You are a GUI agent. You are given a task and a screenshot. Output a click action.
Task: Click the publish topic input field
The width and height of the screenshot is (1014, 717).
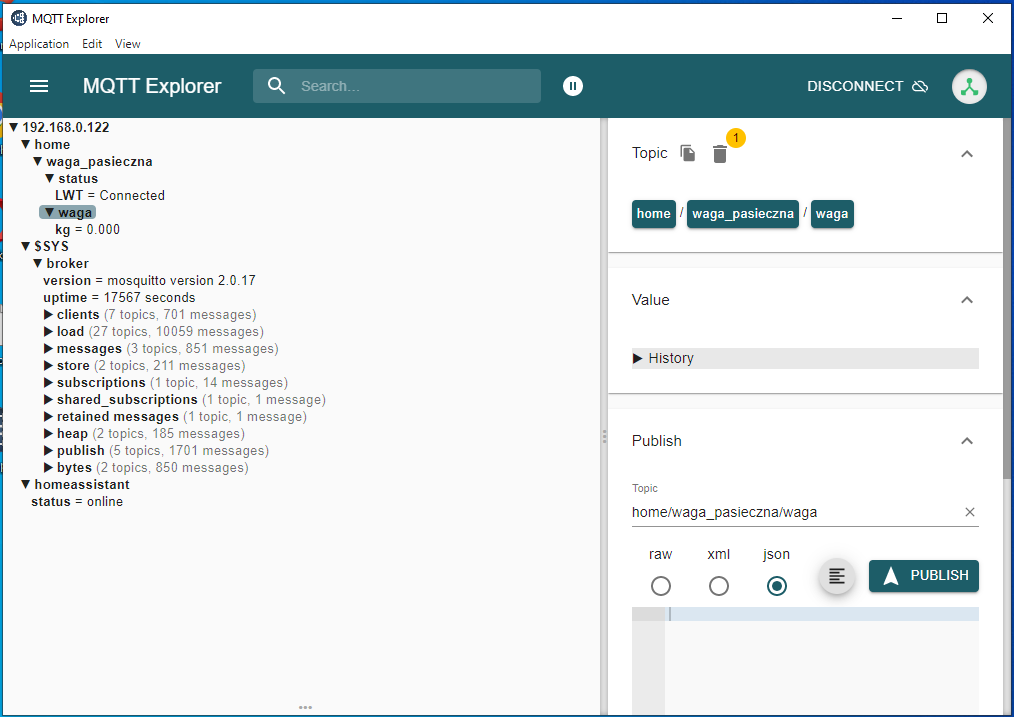[797, 512]
